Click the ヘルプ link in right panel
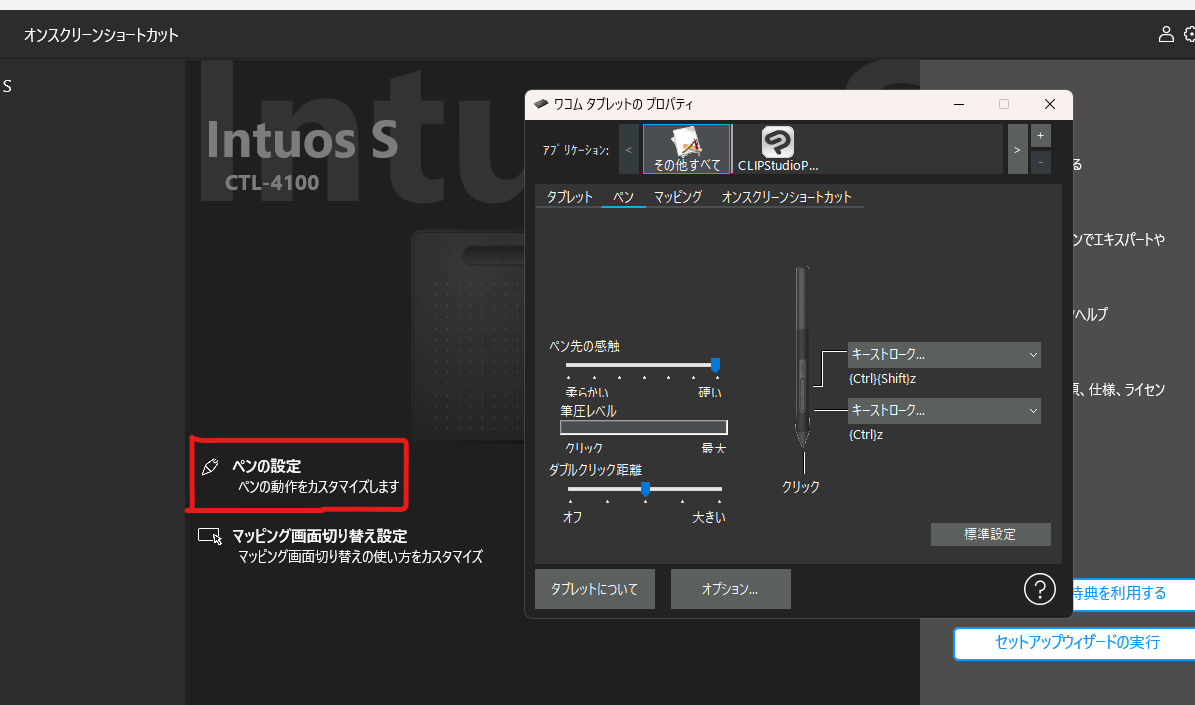1195x705 pixels. point(1091,314)
